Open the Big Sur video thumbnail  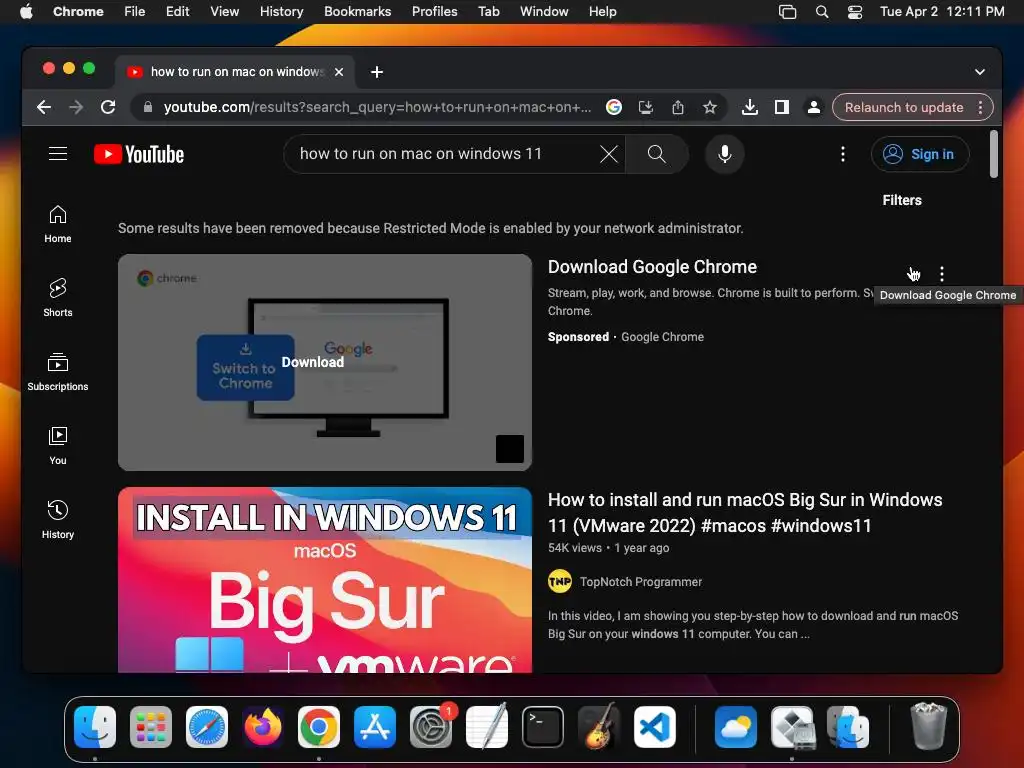[325, 580]
